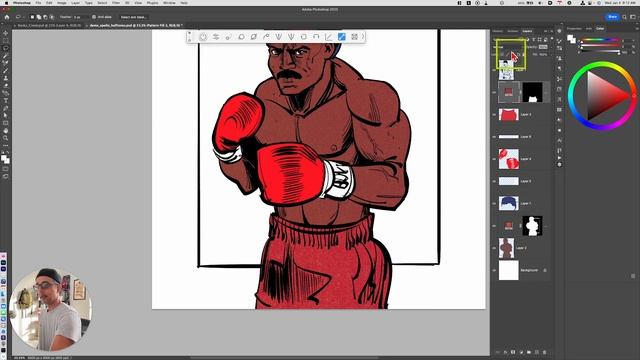Viewport: 640px width, 360px height.
Task: Select the Background layer thumbnail
Action: (x=509, y=270)
